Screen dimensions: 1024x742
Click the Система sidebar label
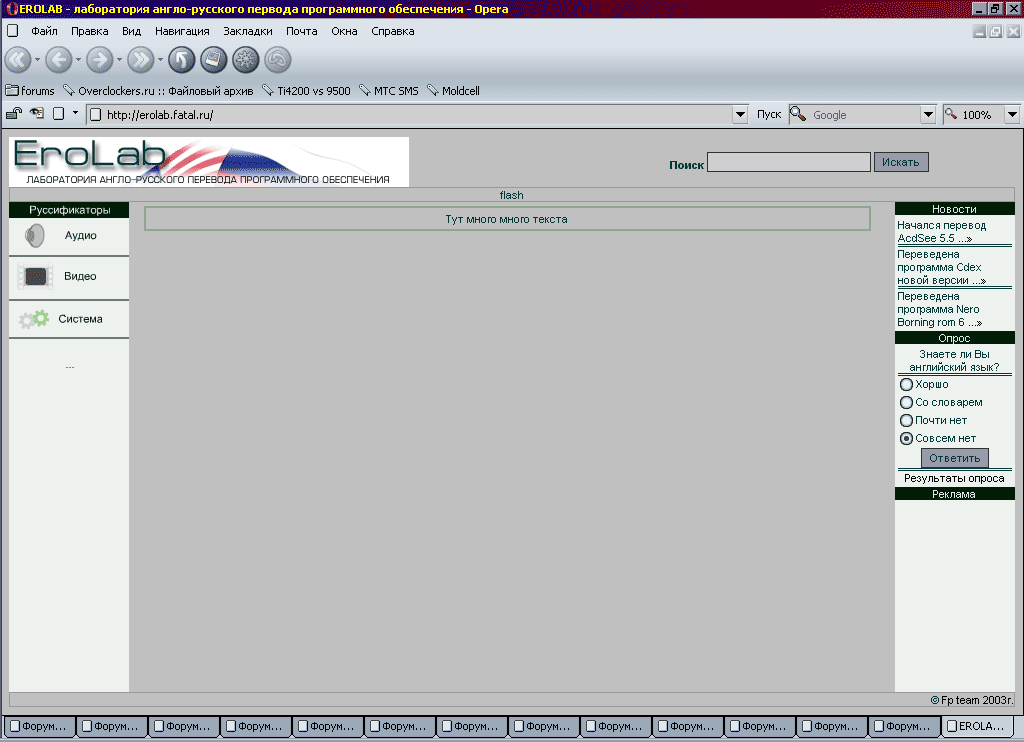(80, 319)
